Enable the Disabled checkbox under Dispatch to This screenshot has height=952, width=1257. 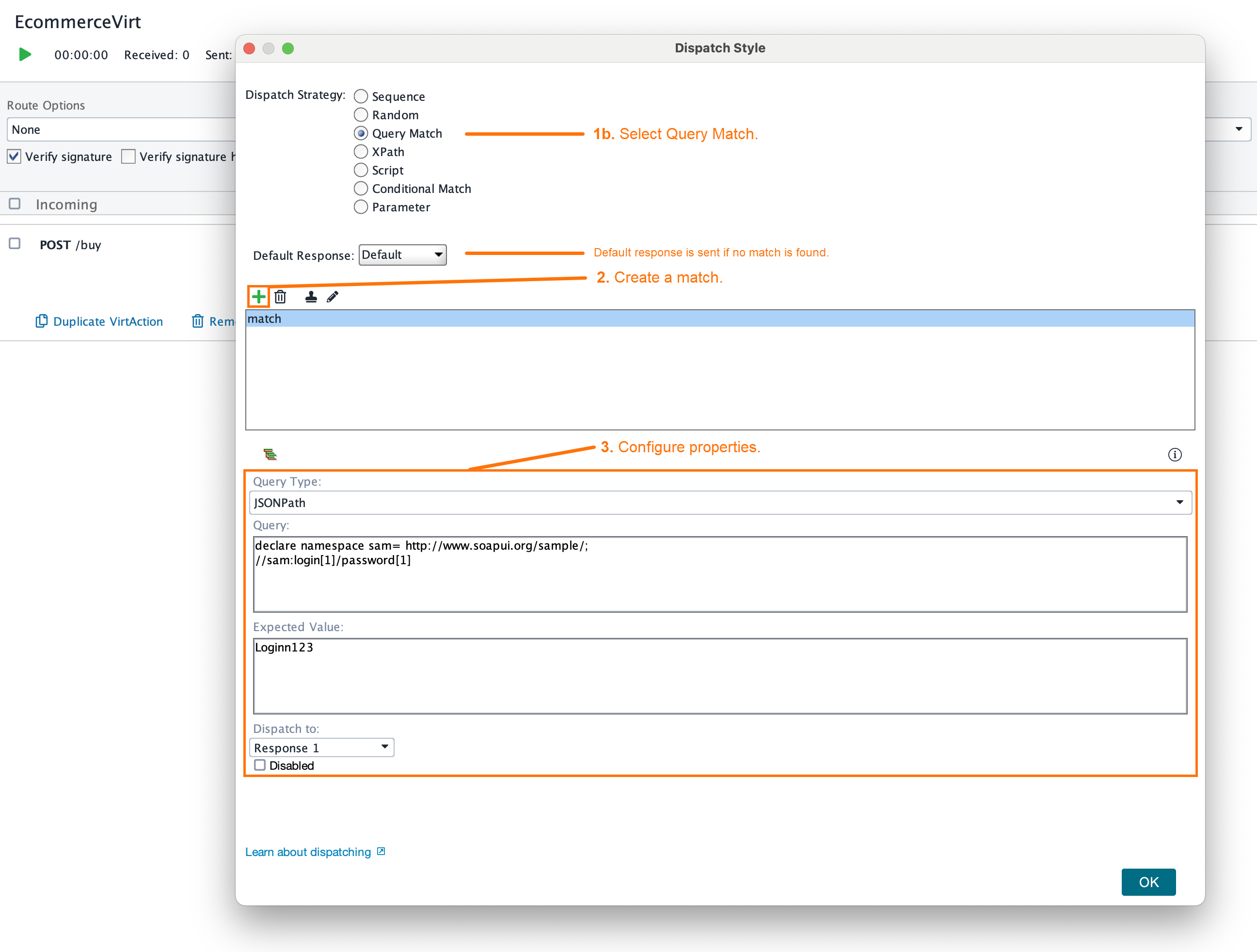pyautogui.click(x=260, y=765)
